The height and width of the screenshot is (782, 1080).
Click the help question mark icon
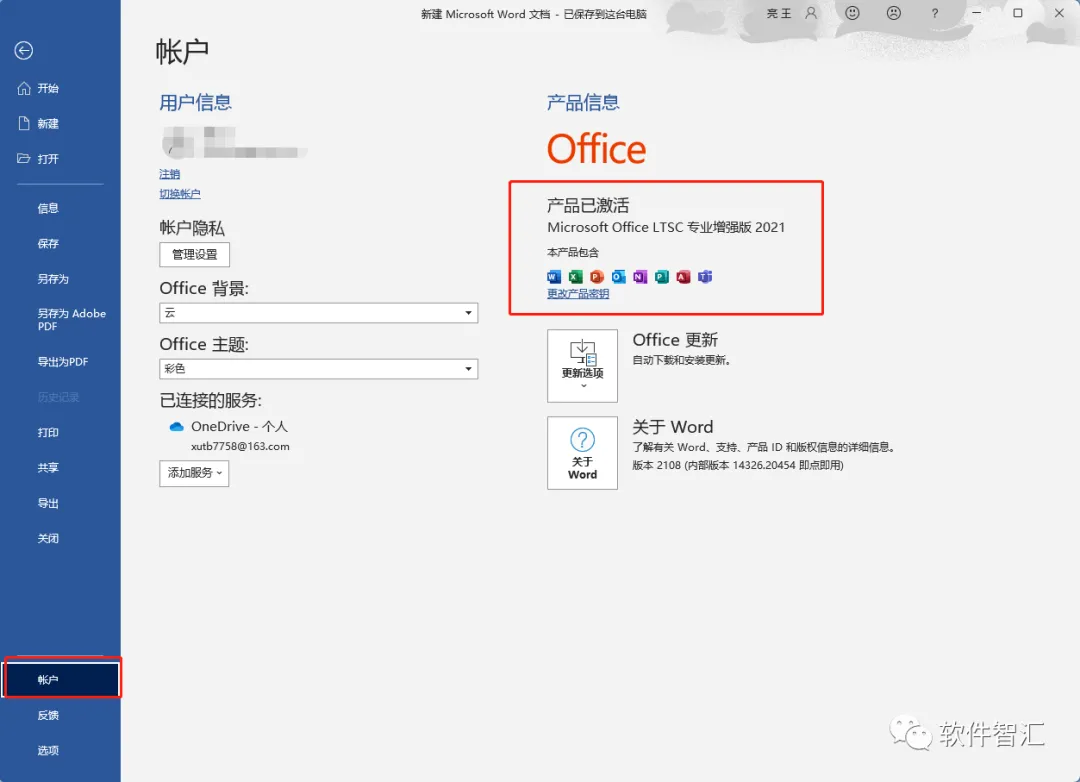(935, 13)
